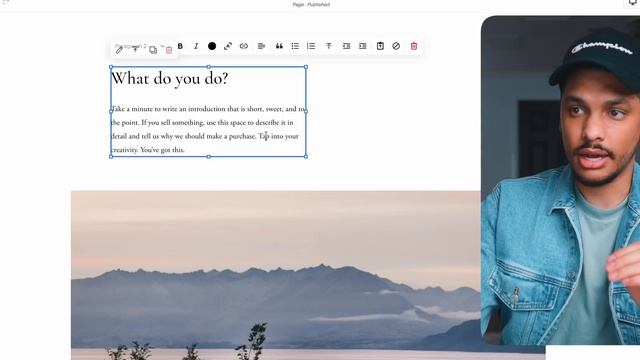Apply strikethrough from the main toolbar
640x360 pixels.
tap(329, 46)
